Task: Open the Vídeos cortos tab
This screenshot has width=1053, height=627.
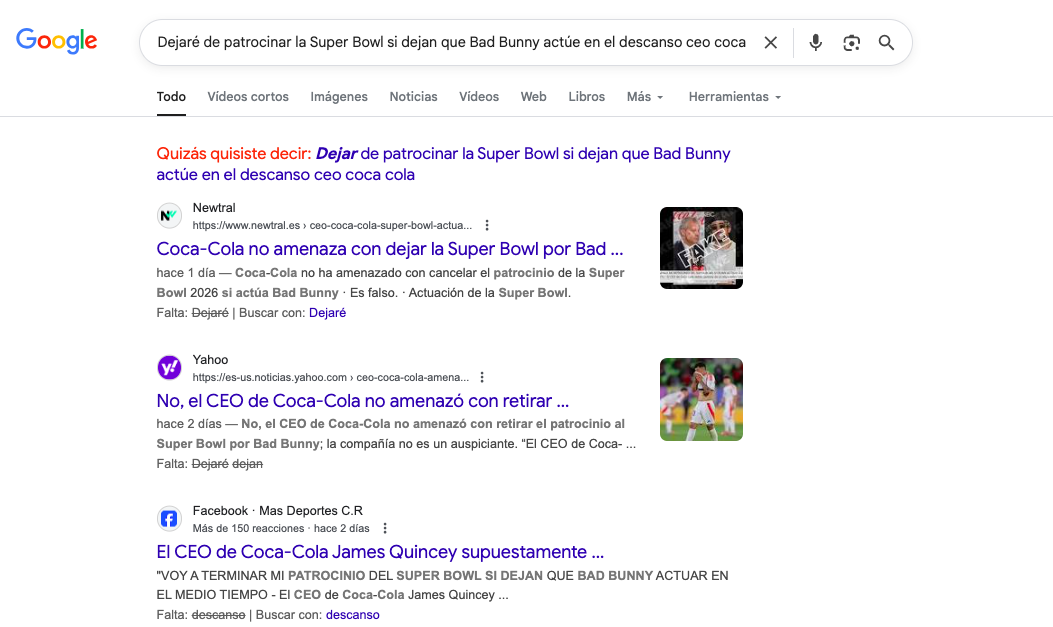Action: click(x=248, y=97)
